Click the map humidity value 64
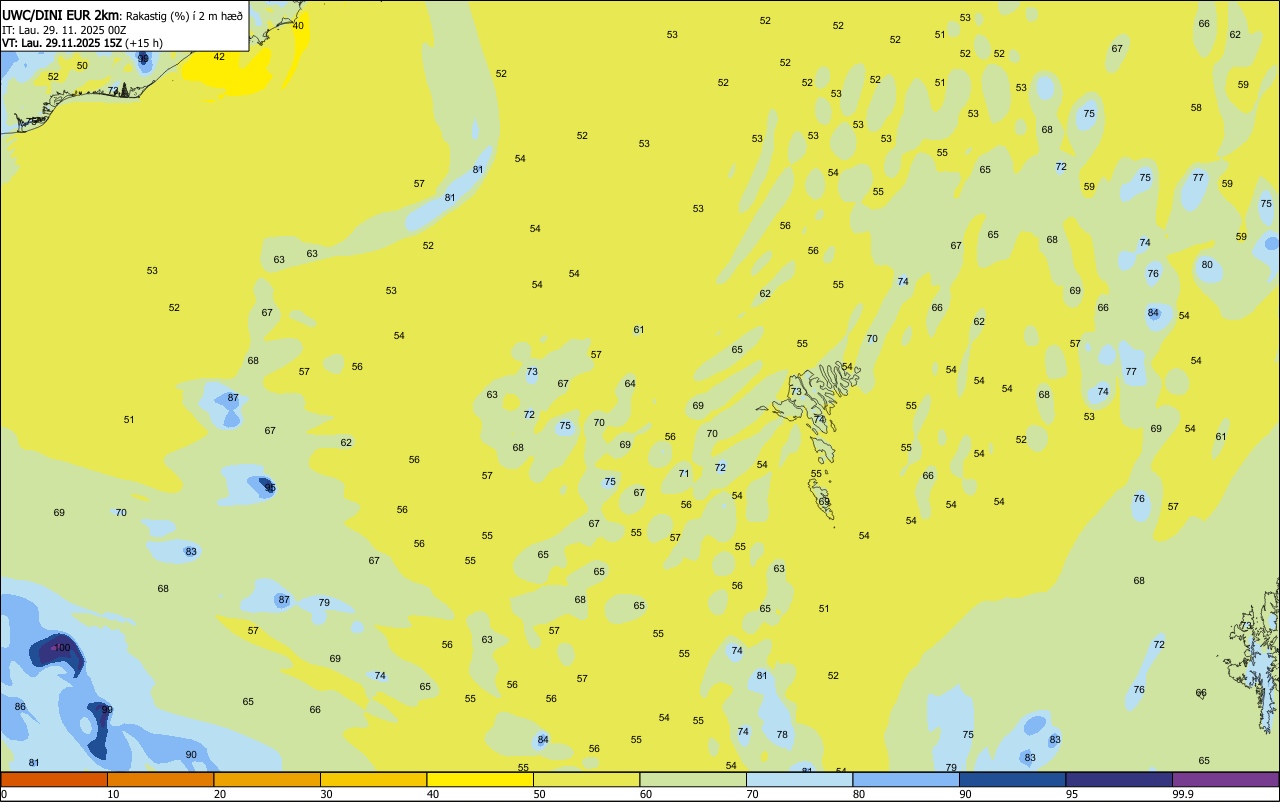This screenshot has width=1280, height=802. 630,384
